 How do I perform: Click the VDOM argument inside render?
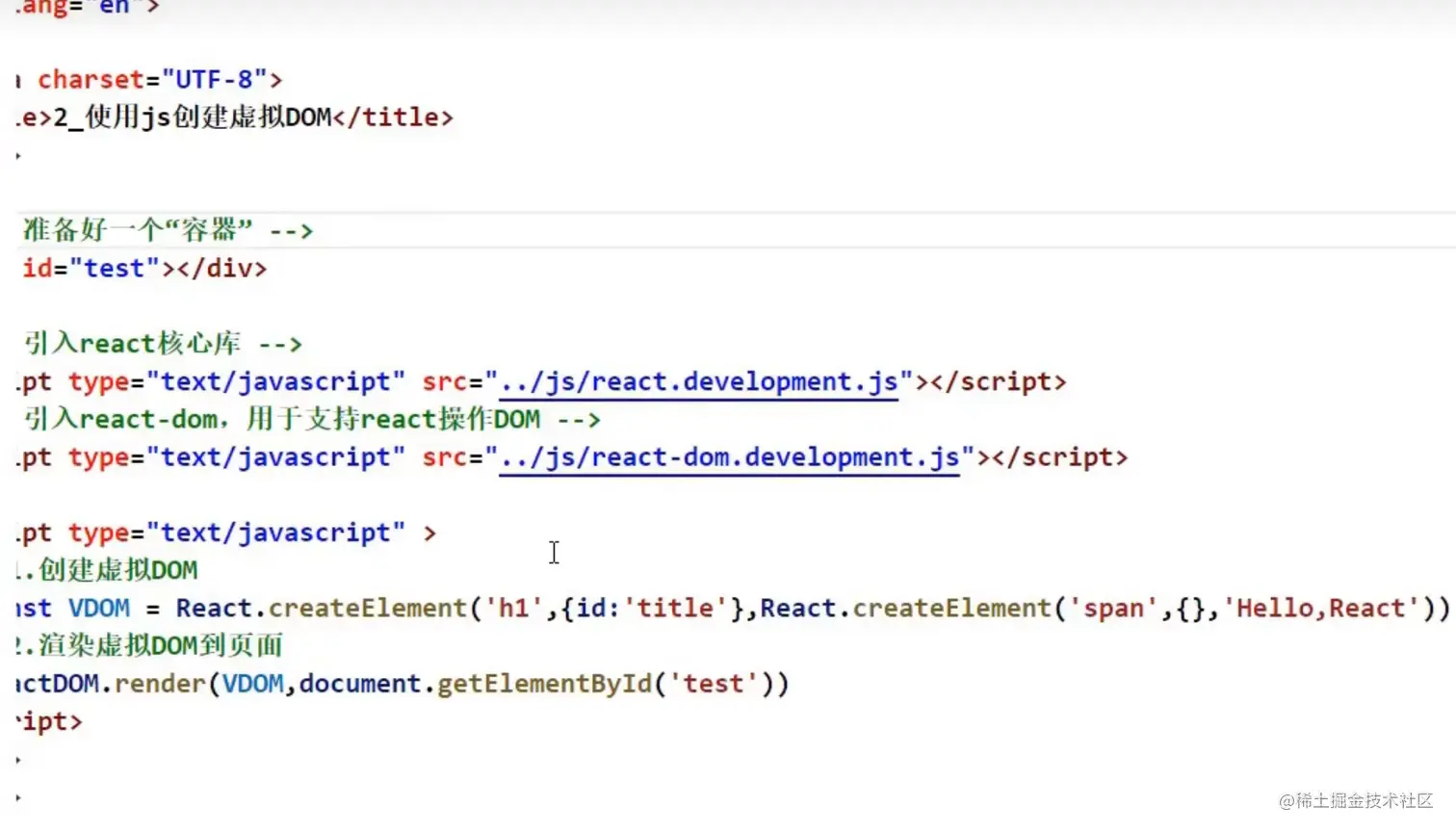click(253, 684)
